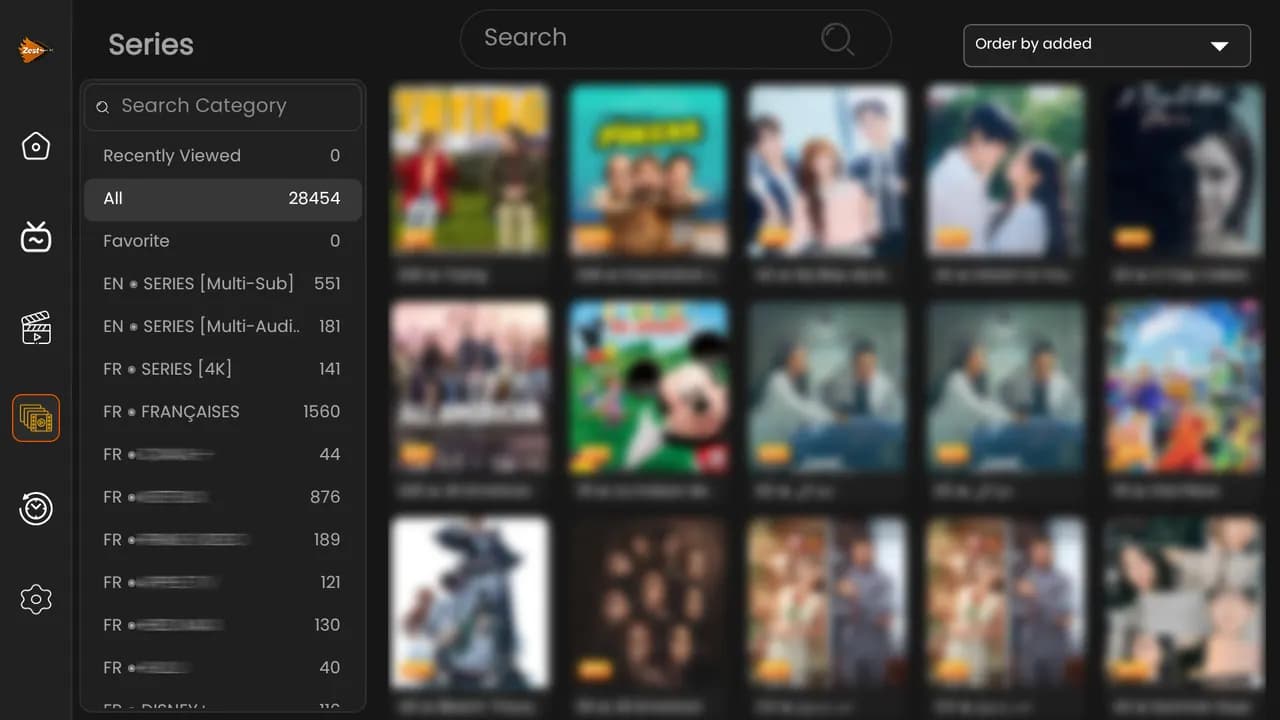Select the Recently Viewed category

pyautogui.click(x=223, y=156)
